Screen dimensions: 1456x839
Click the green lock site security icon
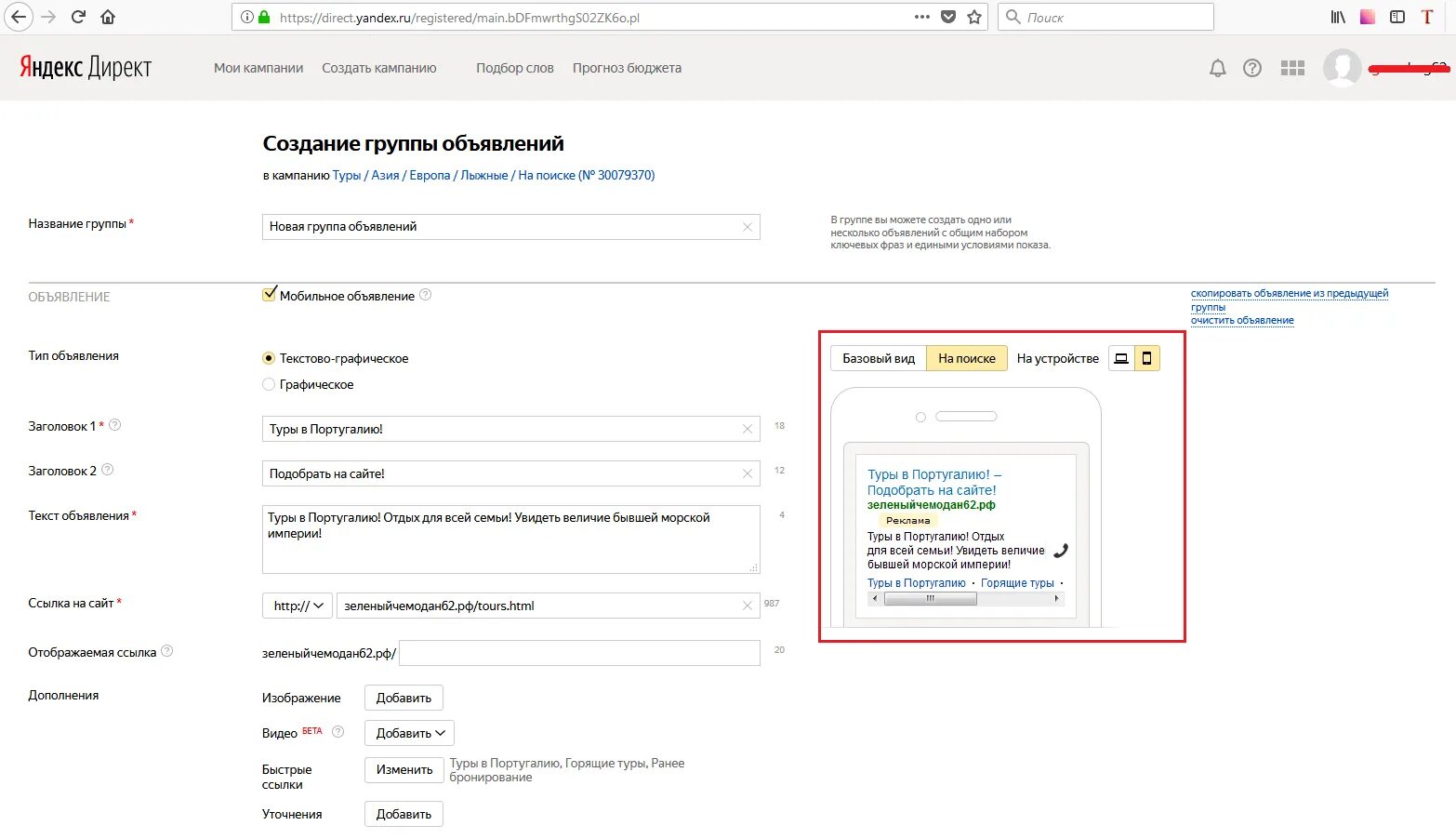point(264,17)
